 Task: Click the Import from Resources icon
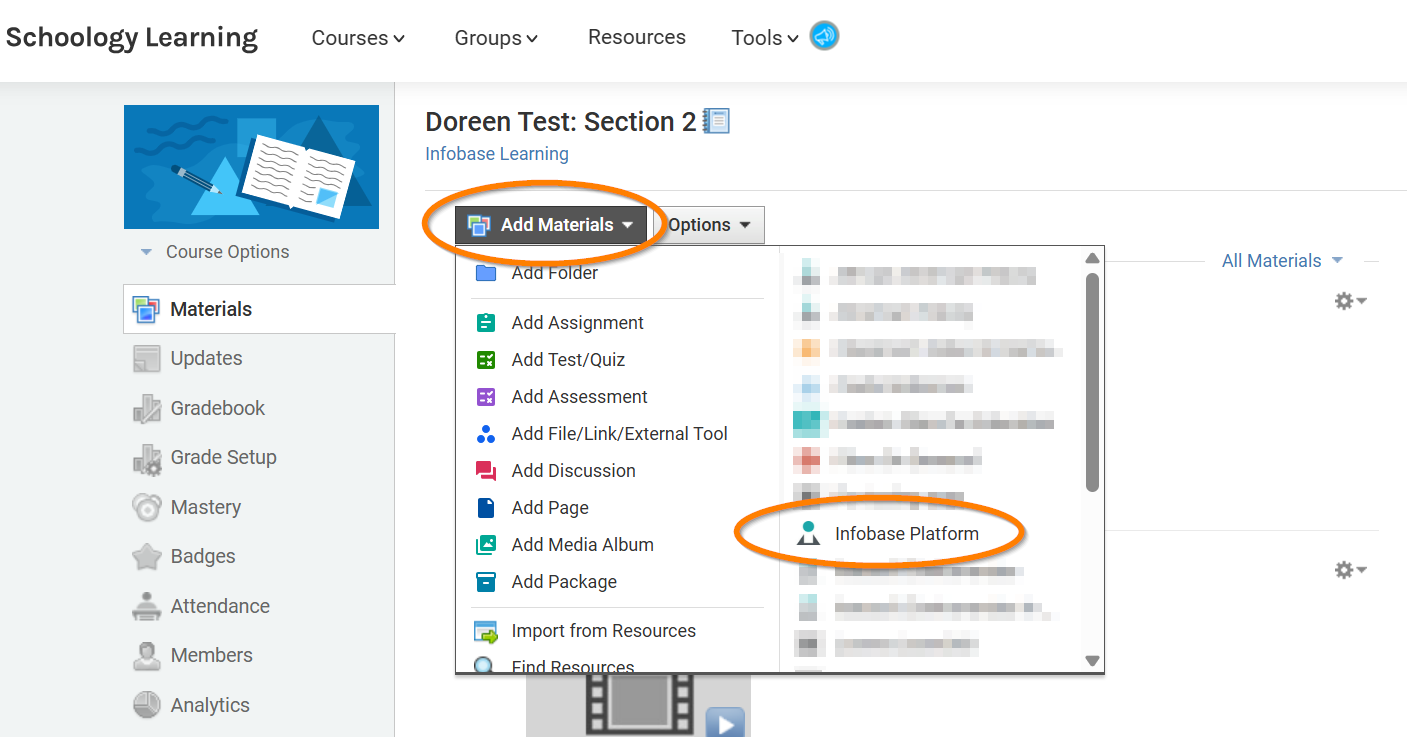tap(486, 632)
